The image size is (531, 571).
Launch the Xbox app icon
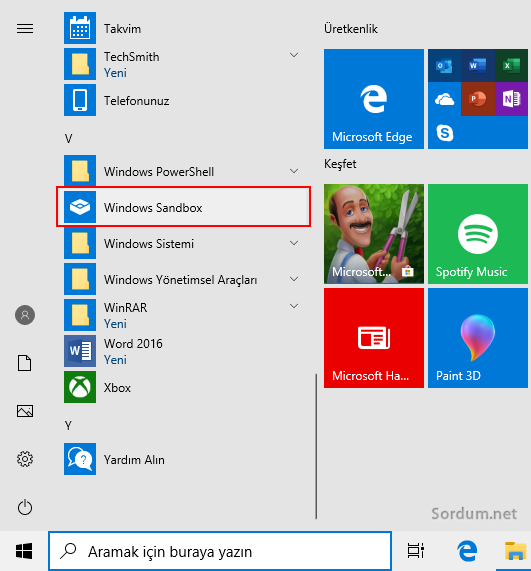80,387
